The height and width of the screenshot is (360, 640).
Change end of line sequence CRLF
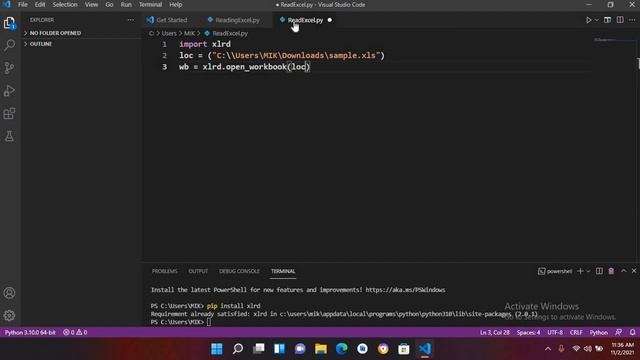coord(576,332)
